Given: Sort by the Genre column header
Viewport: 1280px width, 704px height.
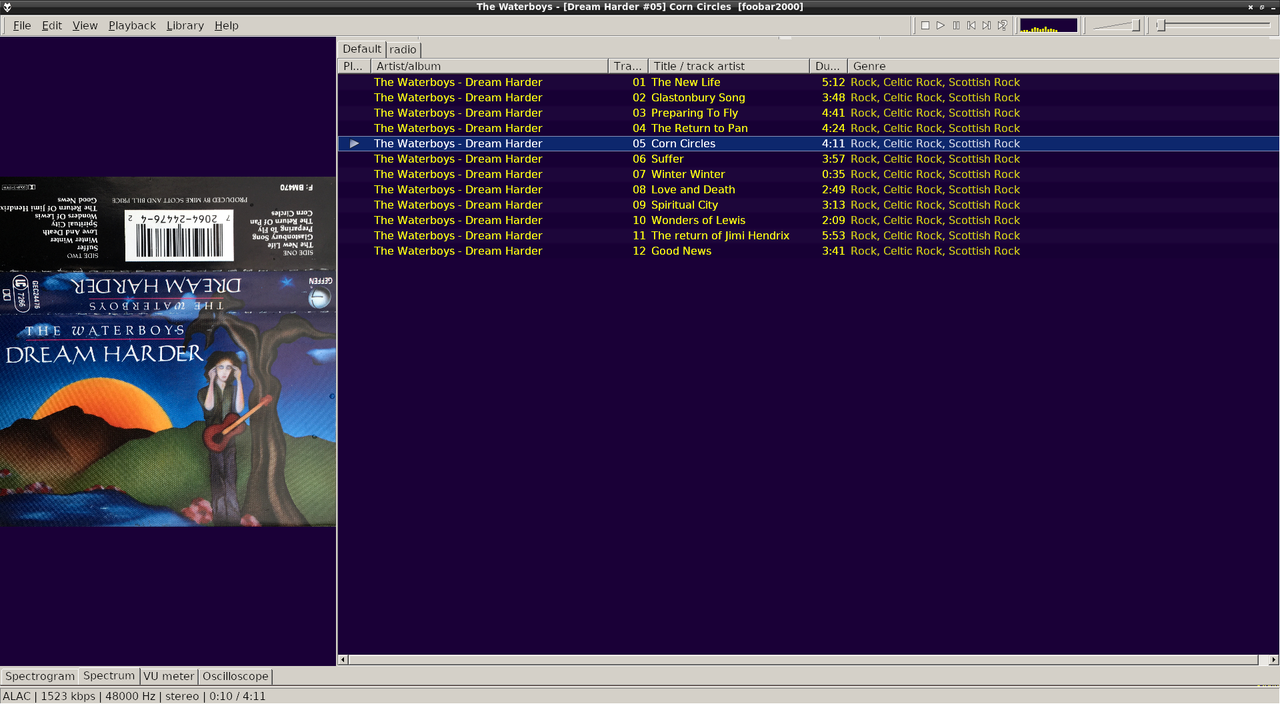Looking at the screenshot, I should (x=1063, y=66).
